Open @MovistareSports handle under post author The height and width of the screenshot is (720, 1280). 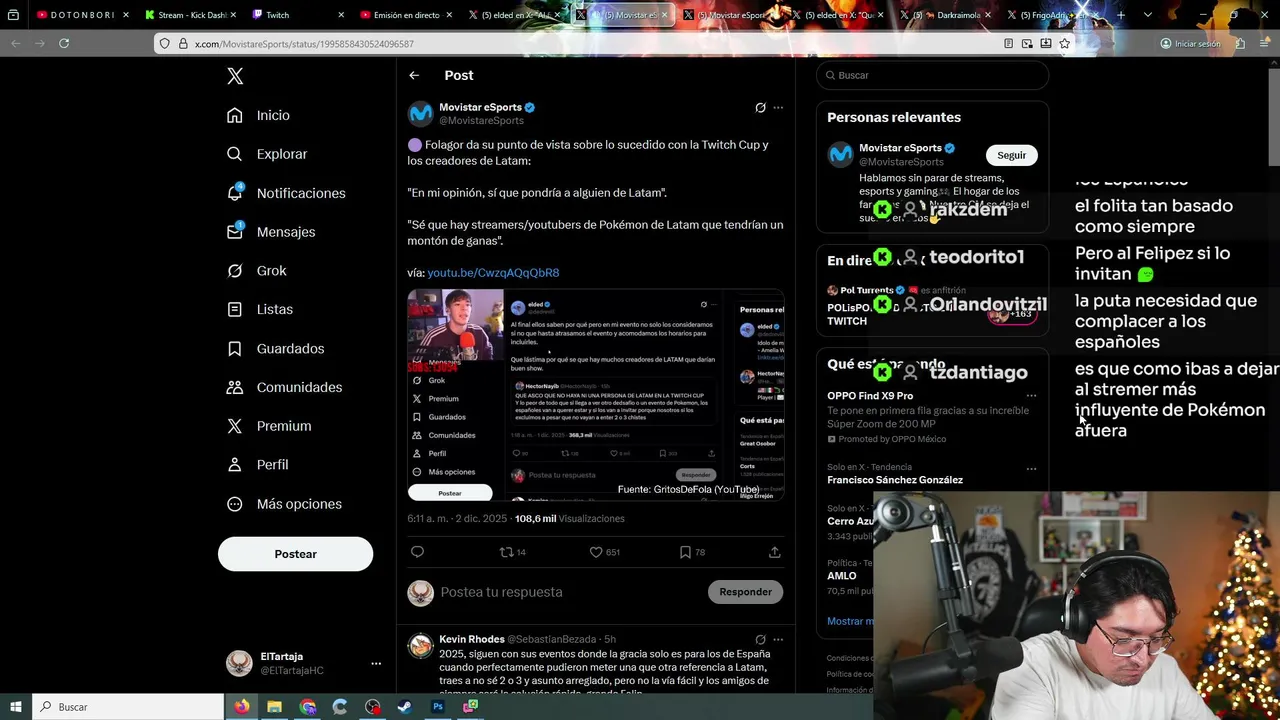(481, 121)
